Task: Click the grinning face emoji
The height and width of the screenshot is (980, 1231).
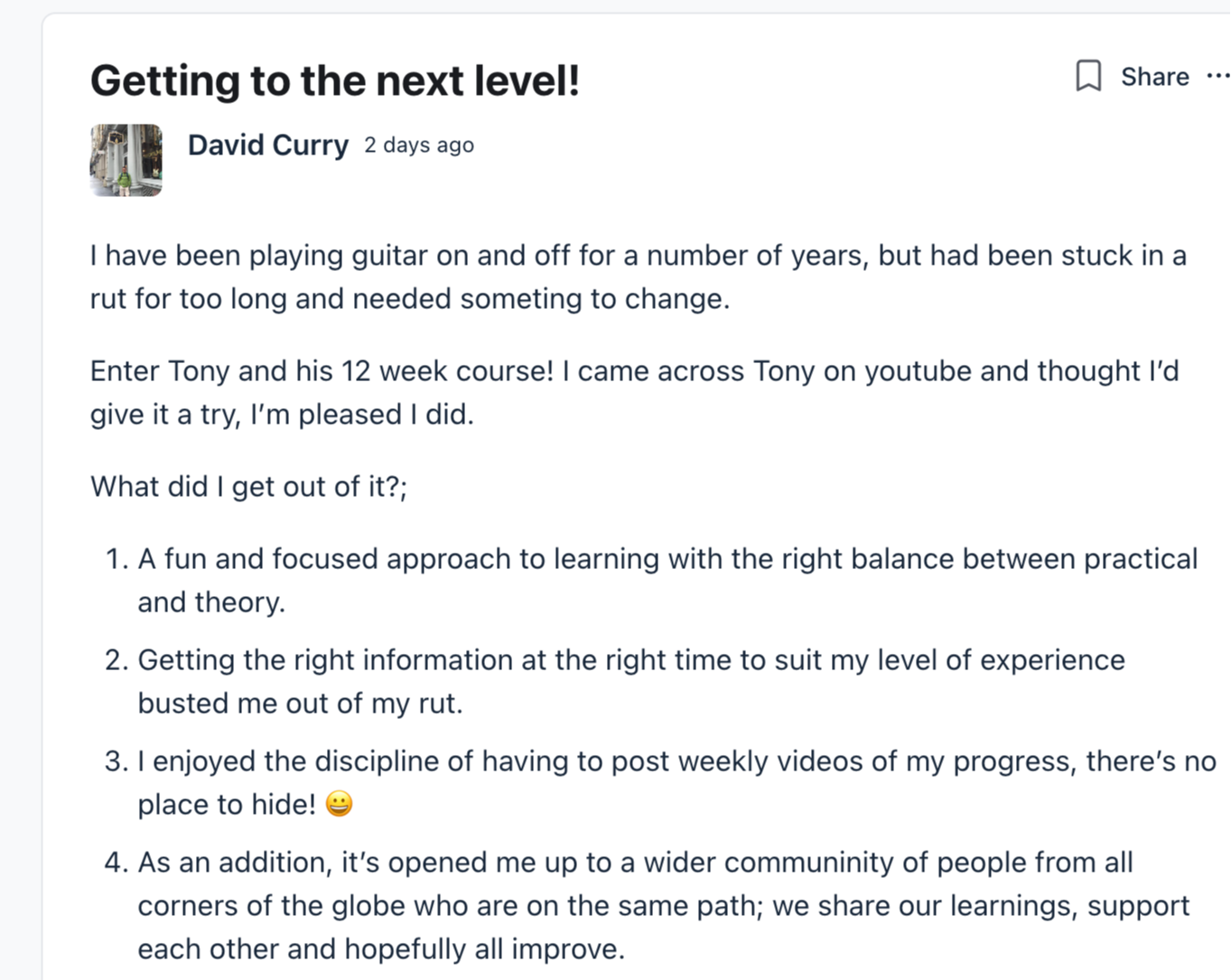Action: [x=339, y=804]
